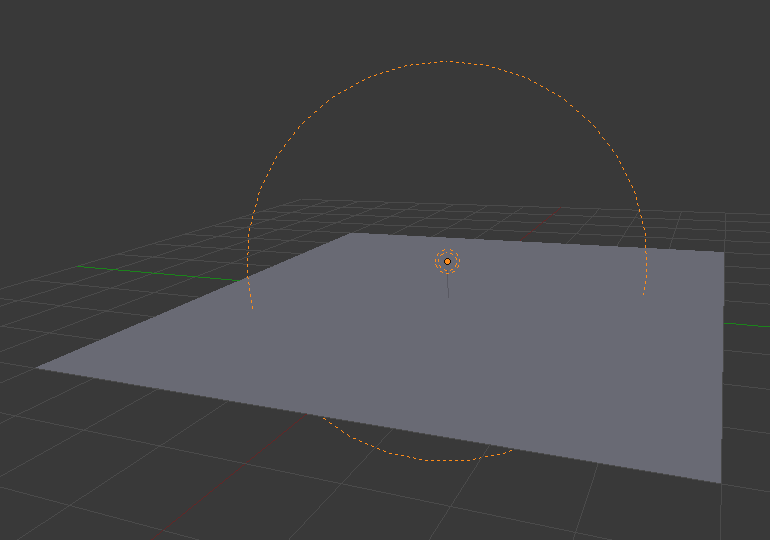Click the right edge of the plane

pyautogui.click(x=721, y=370)
